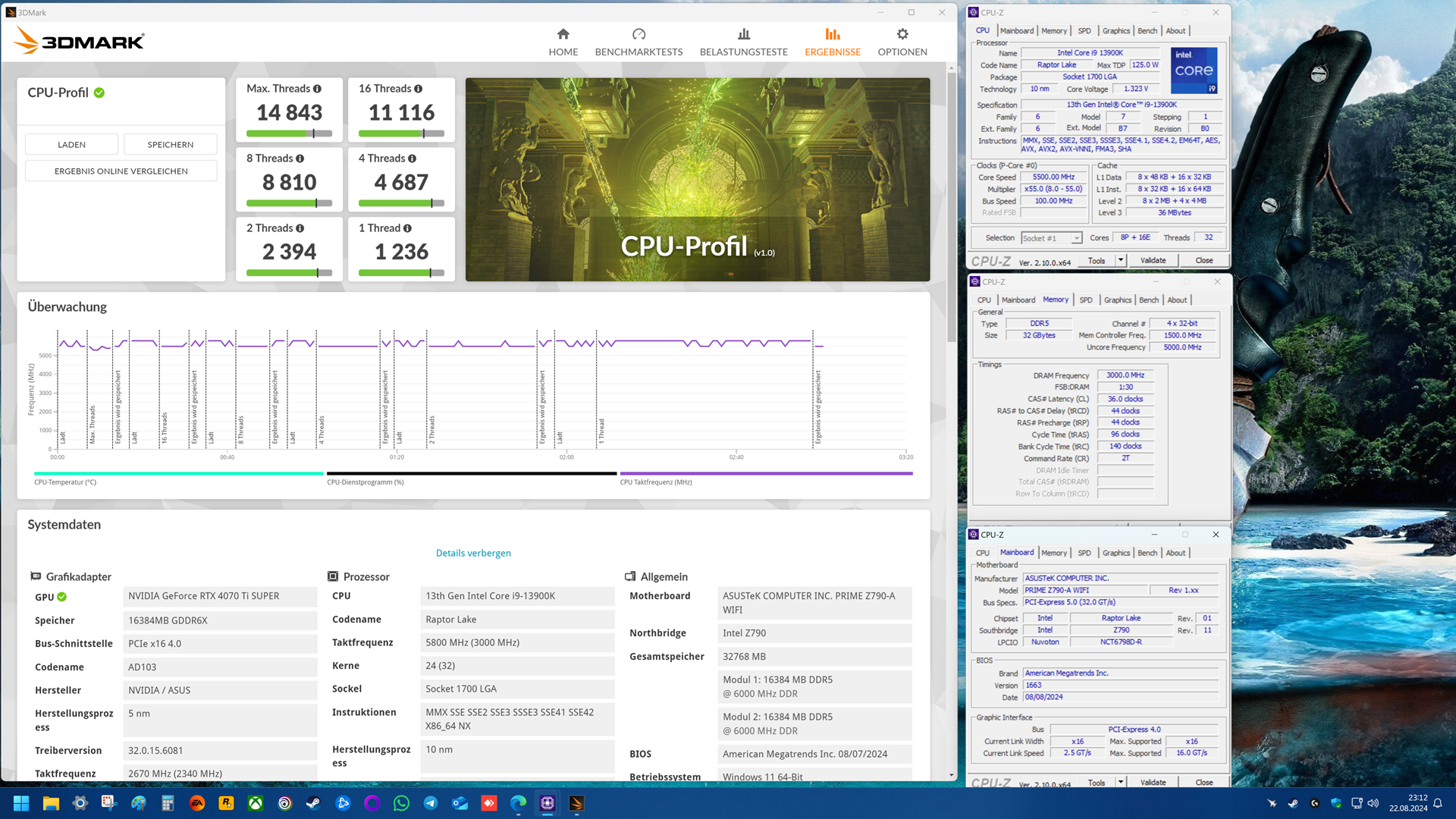Click the CPU-Temperatur (°C) legend line
Image resolution: width=1456 pixels, height=819 pixels.
(x=179, y=473)
